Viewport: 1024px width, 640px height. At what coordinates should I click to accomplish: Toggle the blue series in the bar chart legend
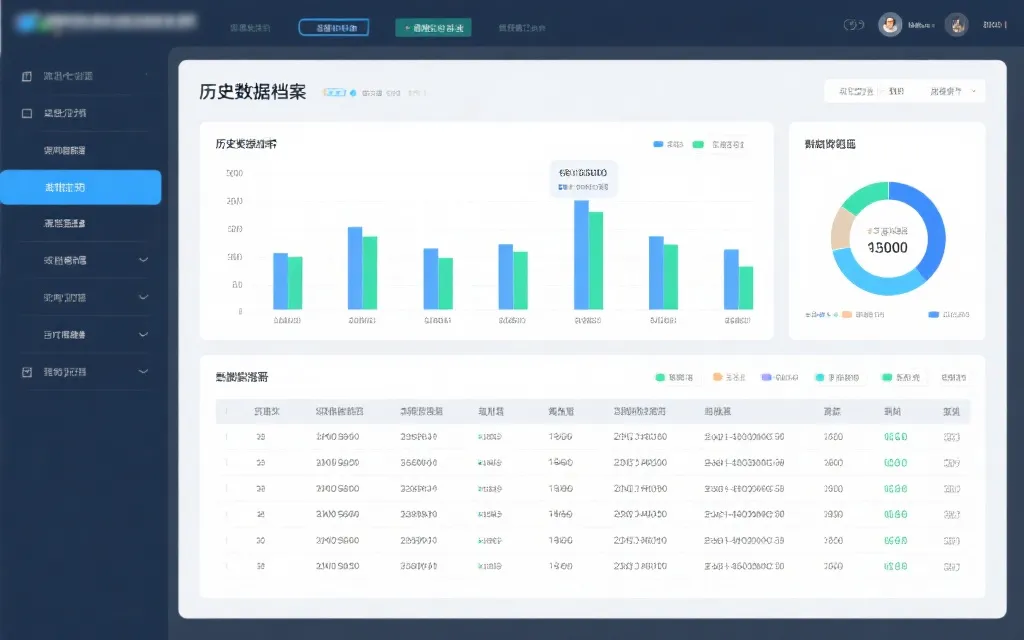(663, 145)
